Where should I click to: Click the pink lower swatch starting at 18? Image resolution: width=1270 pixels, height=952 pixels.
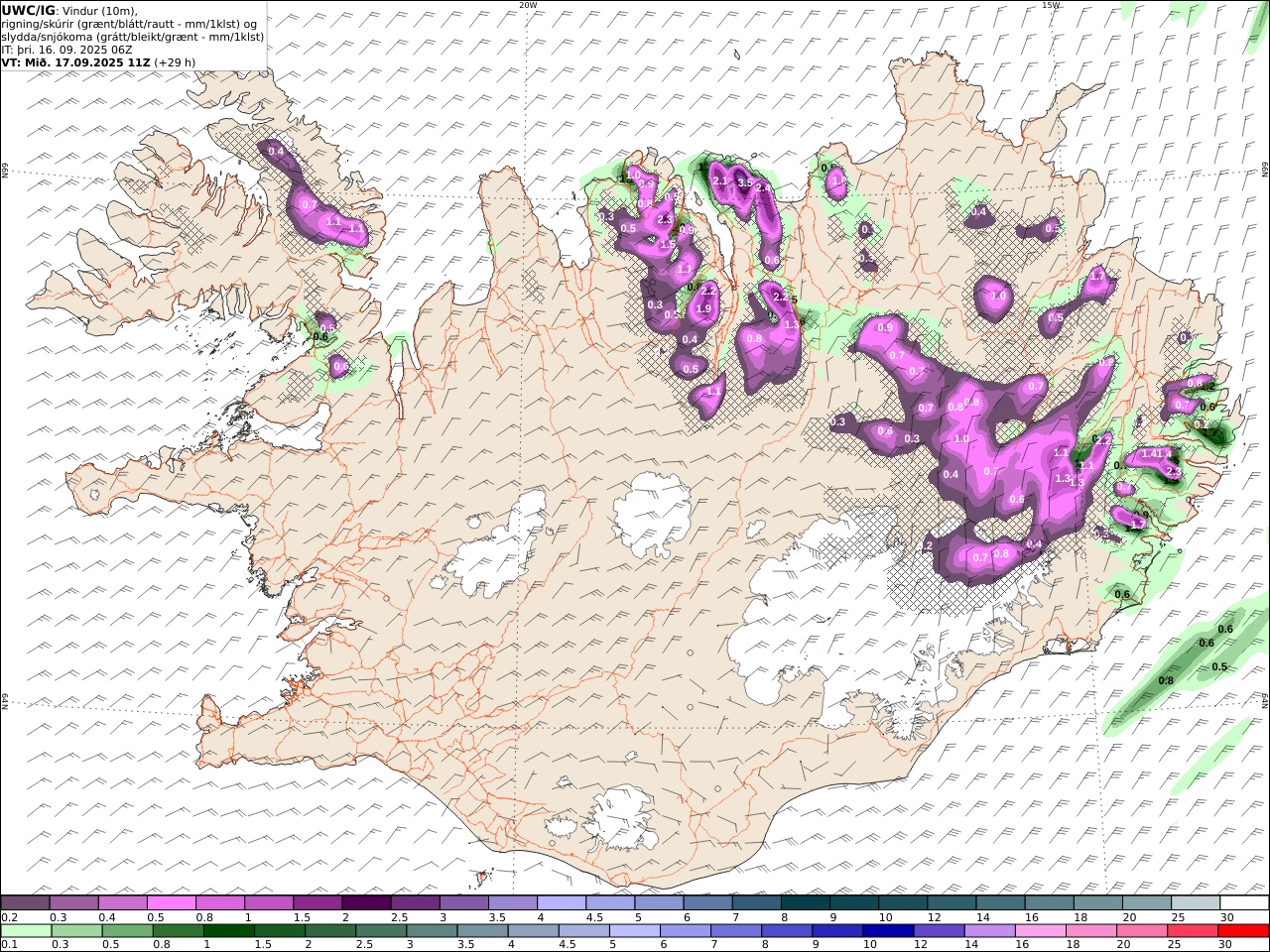tap(1092, 931)
